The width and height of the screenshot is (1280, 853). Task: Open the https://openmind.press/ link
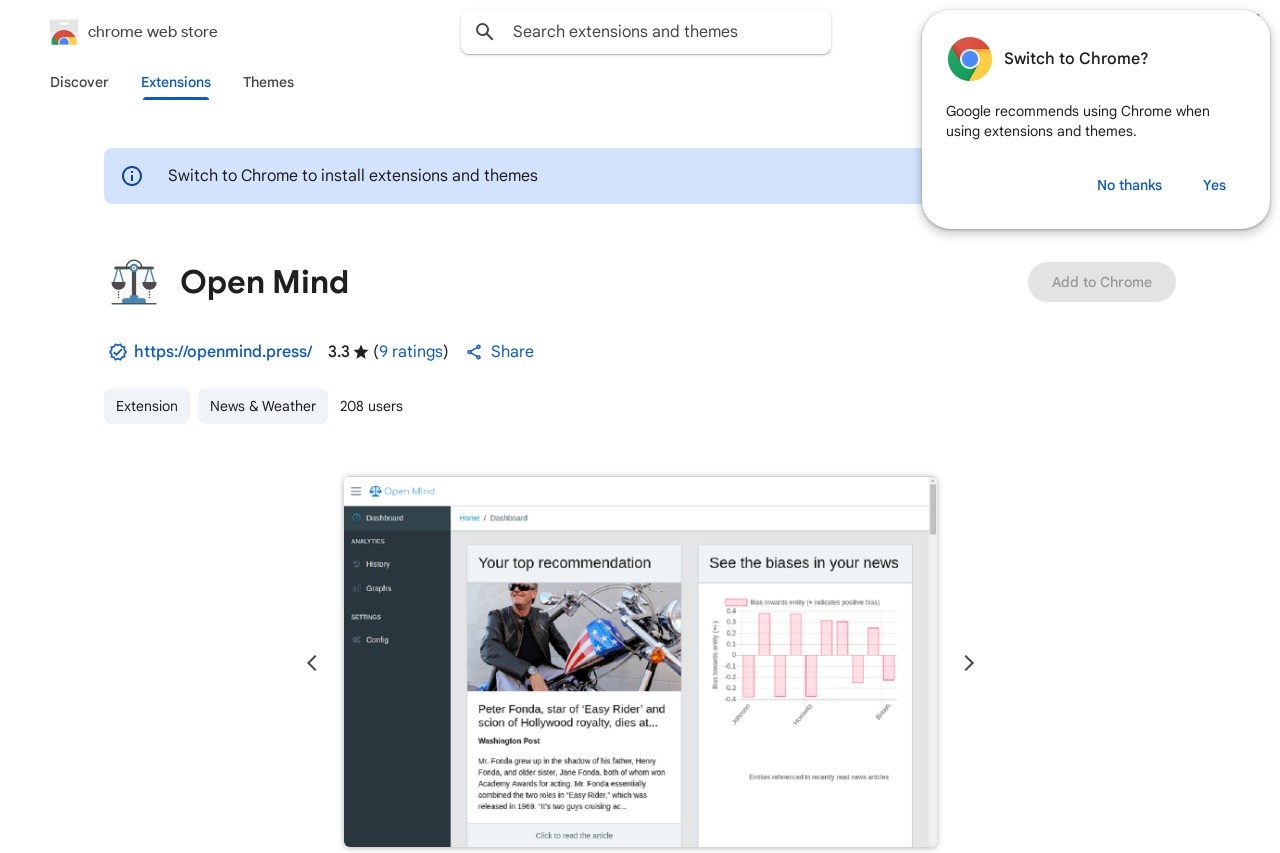[223, 352]
